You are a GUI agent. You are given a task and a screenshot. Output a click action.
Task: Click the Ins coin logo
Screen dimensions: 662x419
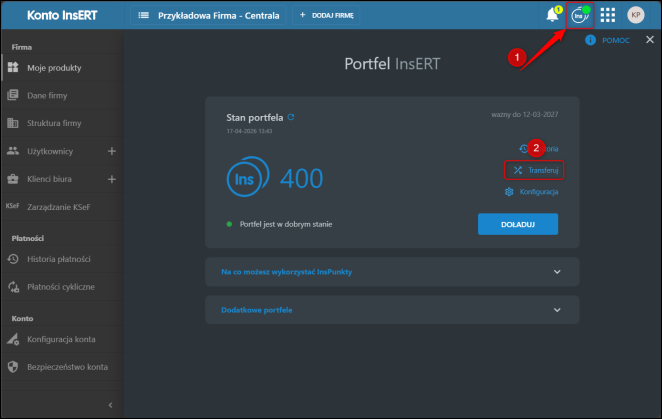(248, 177)
